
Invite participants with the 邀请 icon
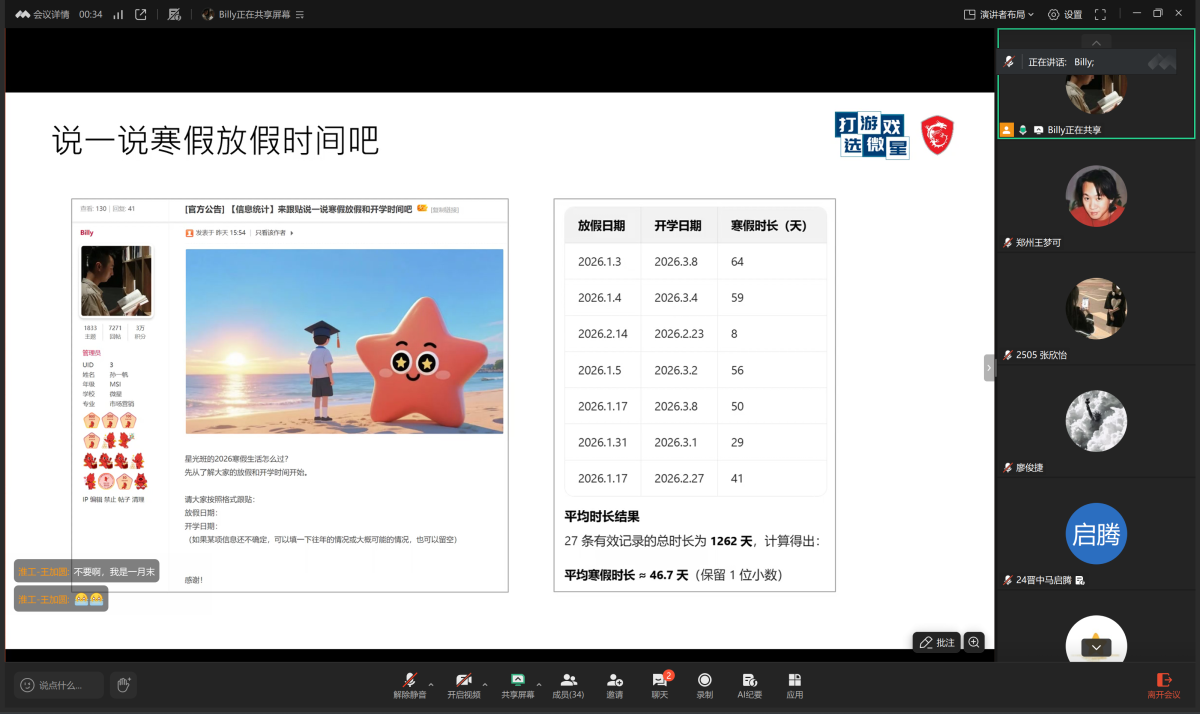coord(614,685)
